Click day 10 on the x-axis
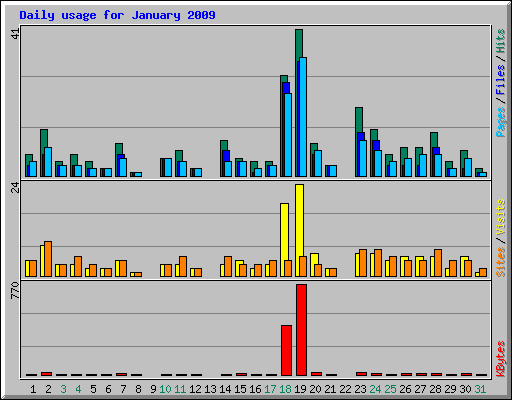 [165, 389]
